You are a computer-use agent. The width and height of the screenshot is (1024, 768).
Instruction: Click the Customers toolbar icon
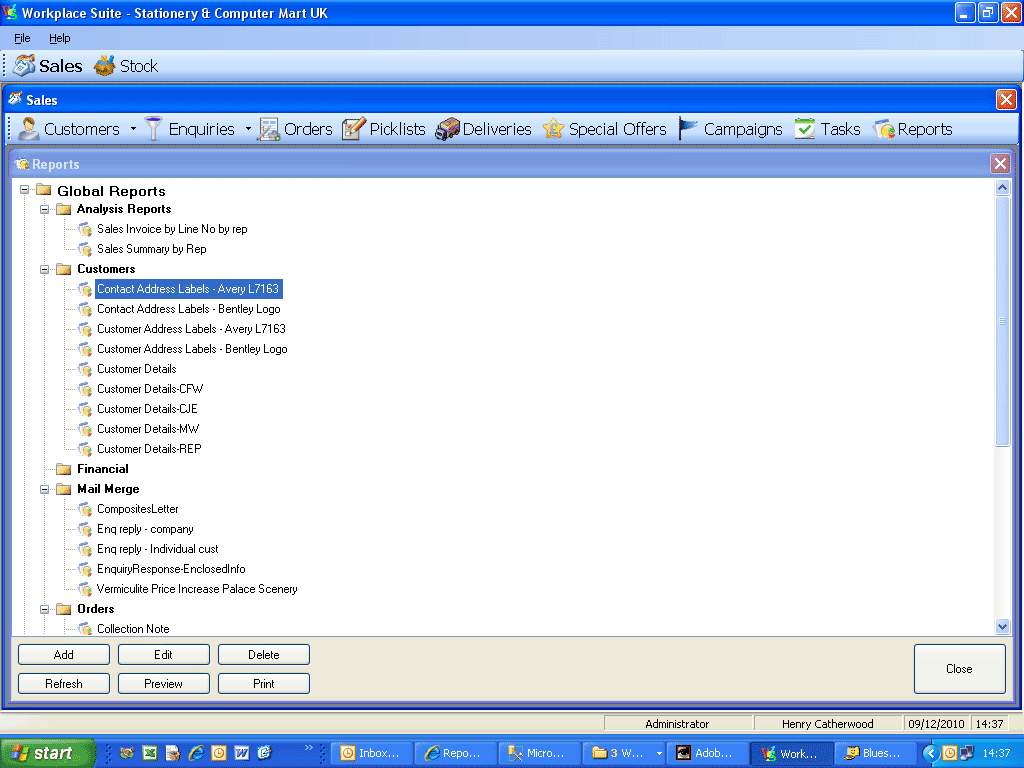click(28, 129)
